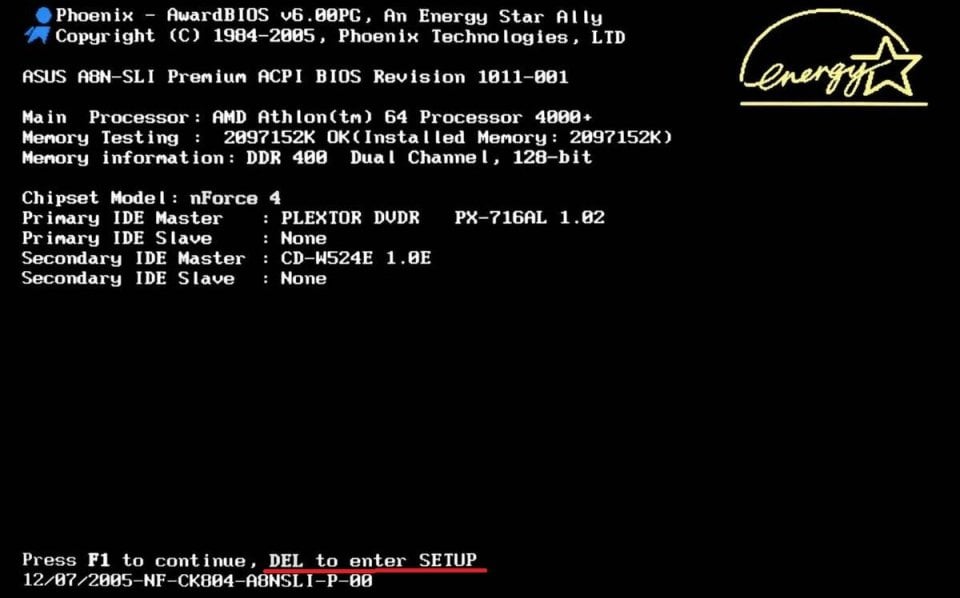Viewport: 960px width, 598px height.
Task: Click the blue Award ribbon icon
Action: [40, 26]
